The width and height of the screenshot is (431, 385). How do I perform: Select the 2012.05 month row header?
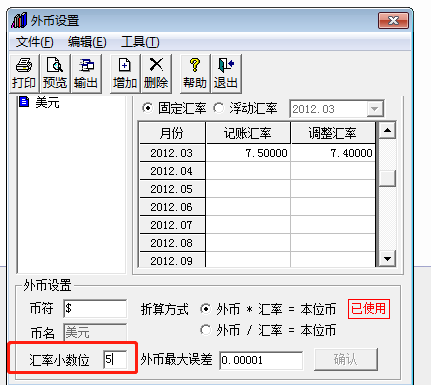(172, 189)
